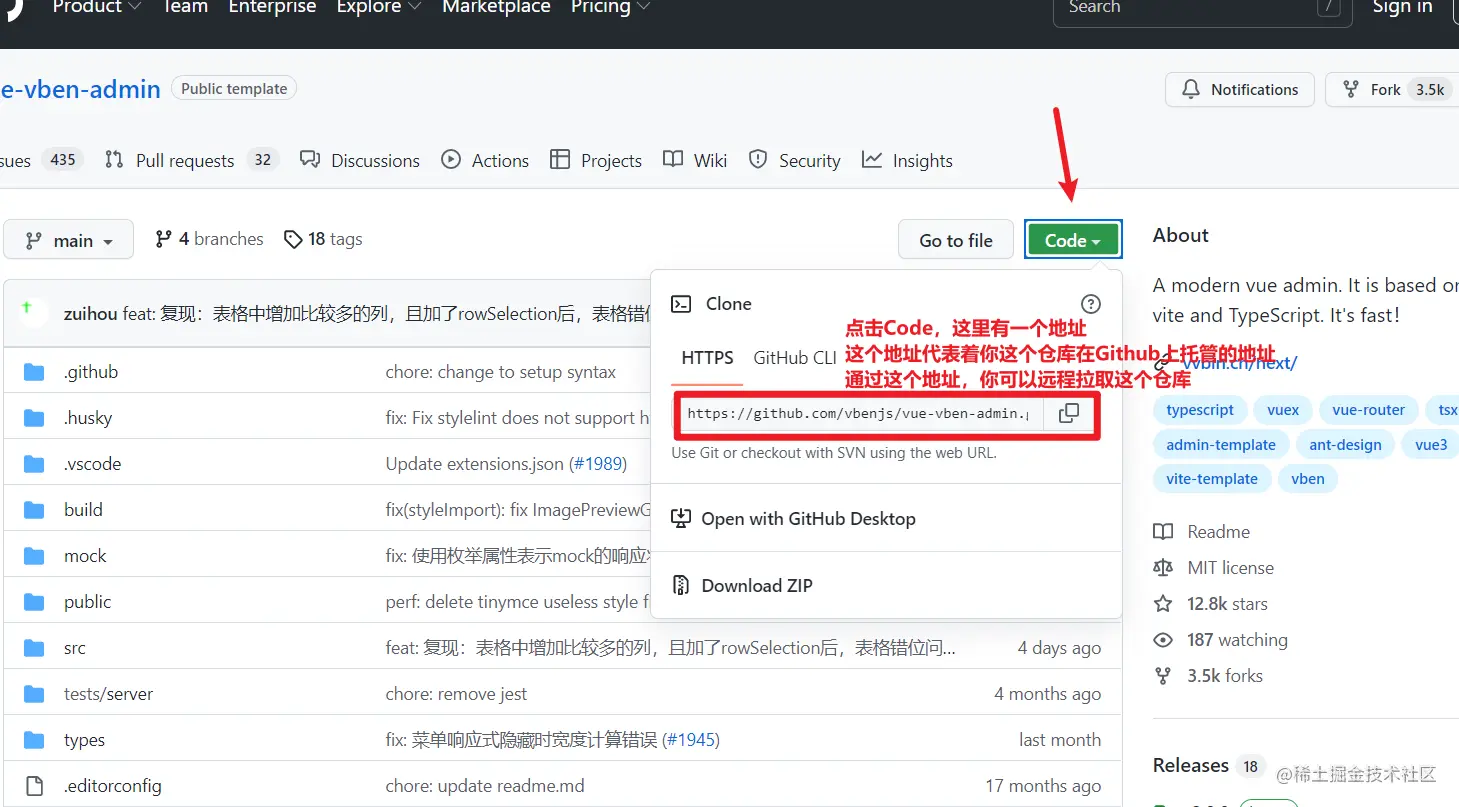Open the Wiki tab
Viewport: 1459px width, 807px height.
695,160
